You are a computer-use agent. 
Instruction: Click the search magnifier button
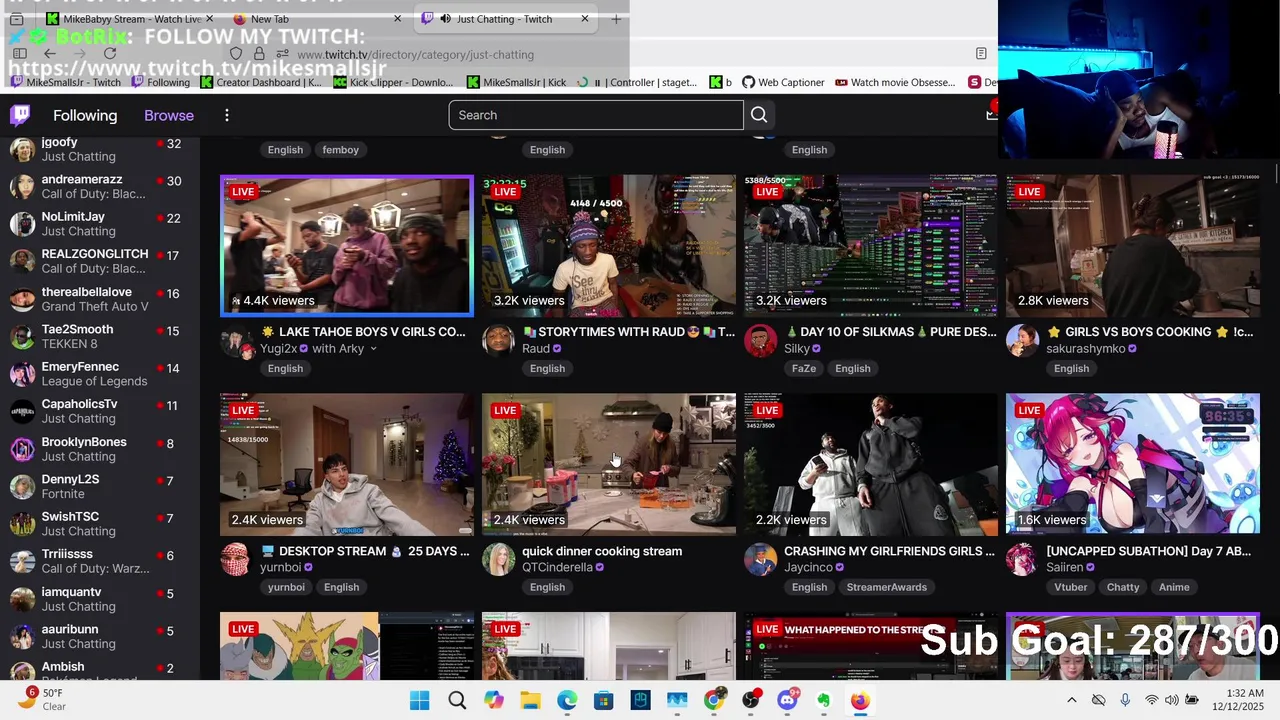[x=759, y=115]
